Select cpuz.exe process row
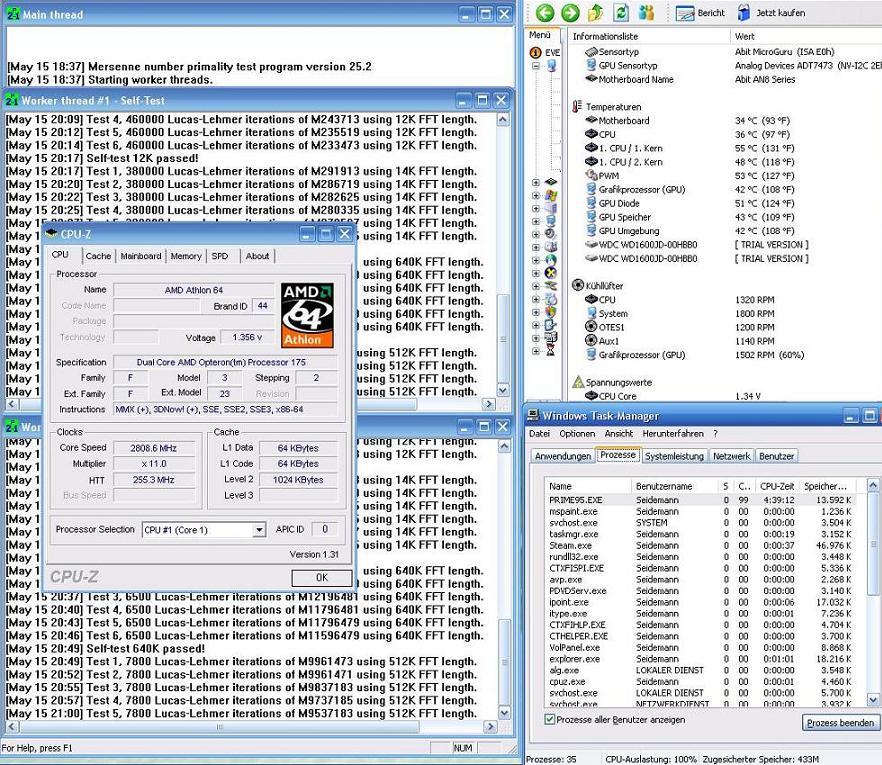The height and width of the screenshot is (765, 882). 700,682
